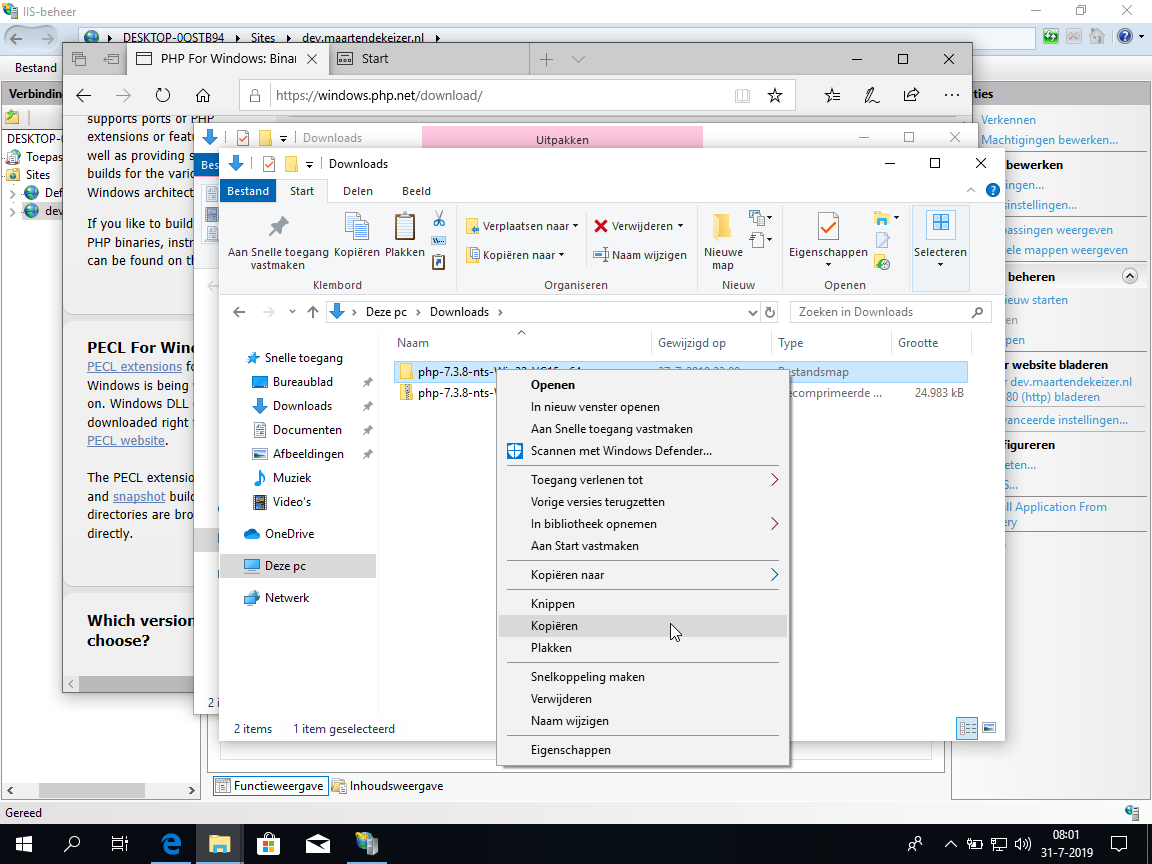Click the volume icon in system tray
The height and width of the screenshot is (864, 1152).
[1022, 843]
